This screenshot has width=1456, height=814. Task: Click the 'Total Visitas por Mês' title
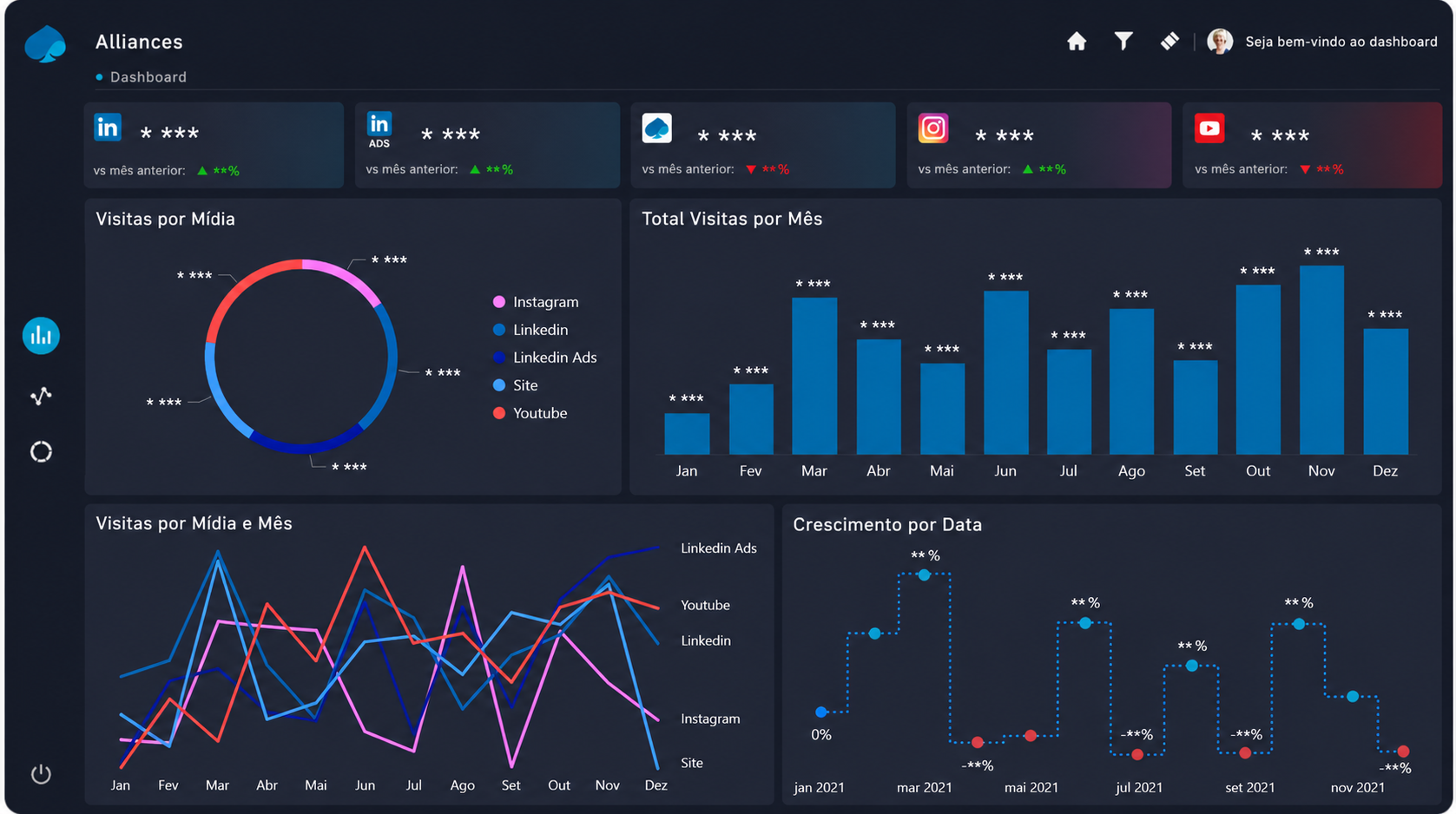pyautogui.click(x=732, y=219)
